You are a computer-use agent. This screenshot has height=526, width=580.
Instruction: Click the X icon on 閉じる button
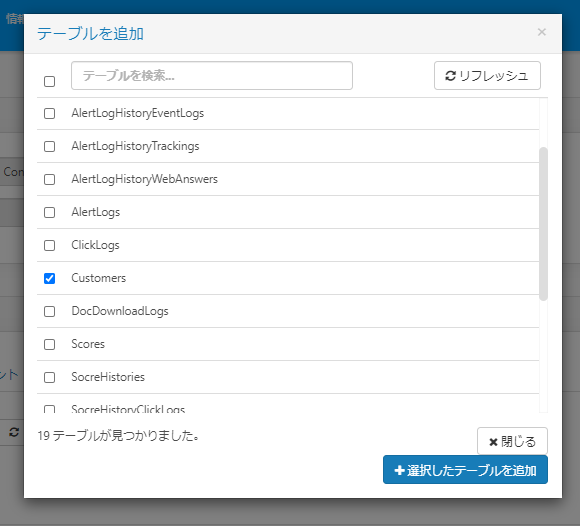coord(493,442)
